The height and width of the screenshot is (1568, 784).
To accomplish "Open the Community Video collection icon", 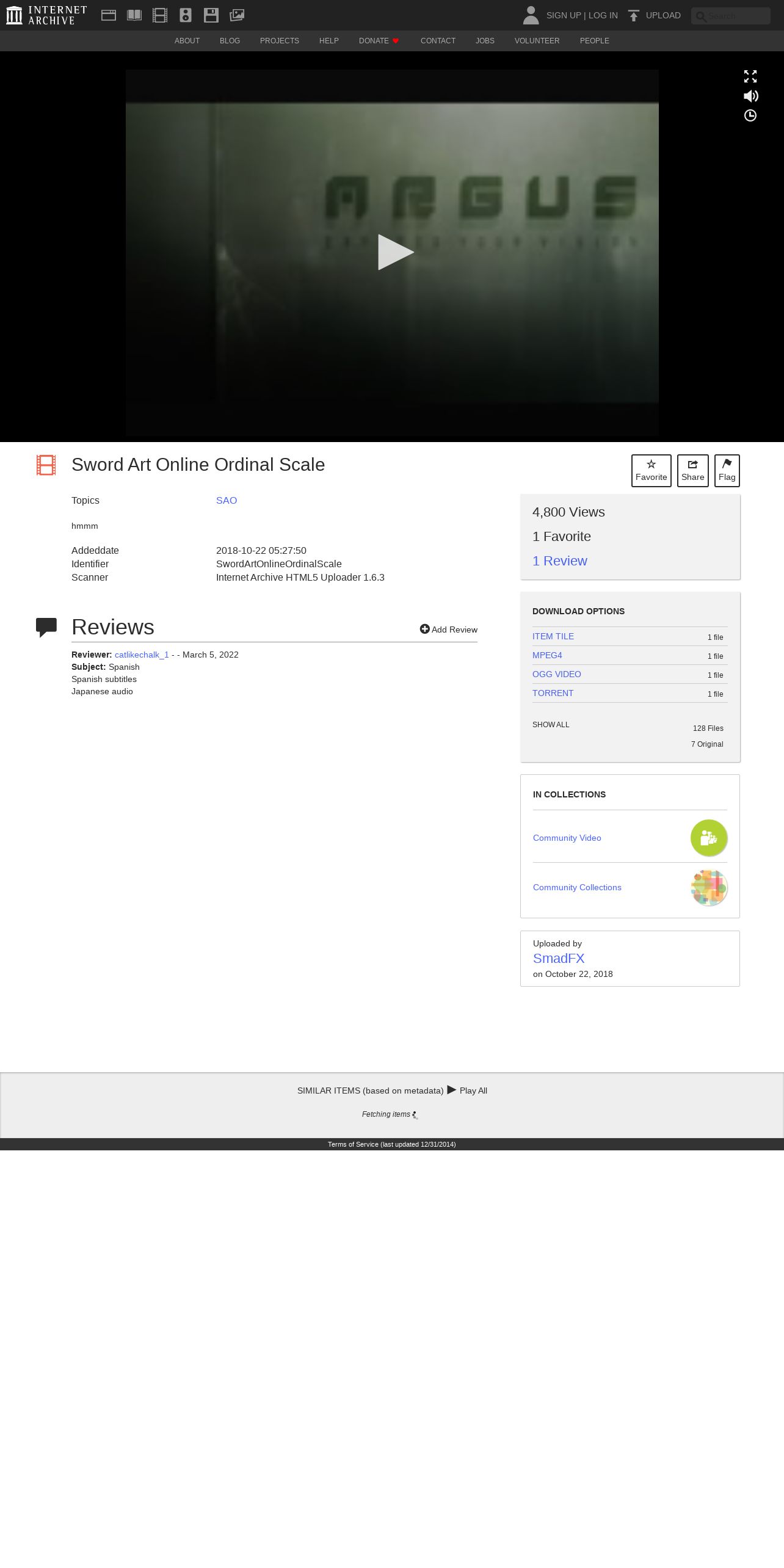I will click(709, 838).
